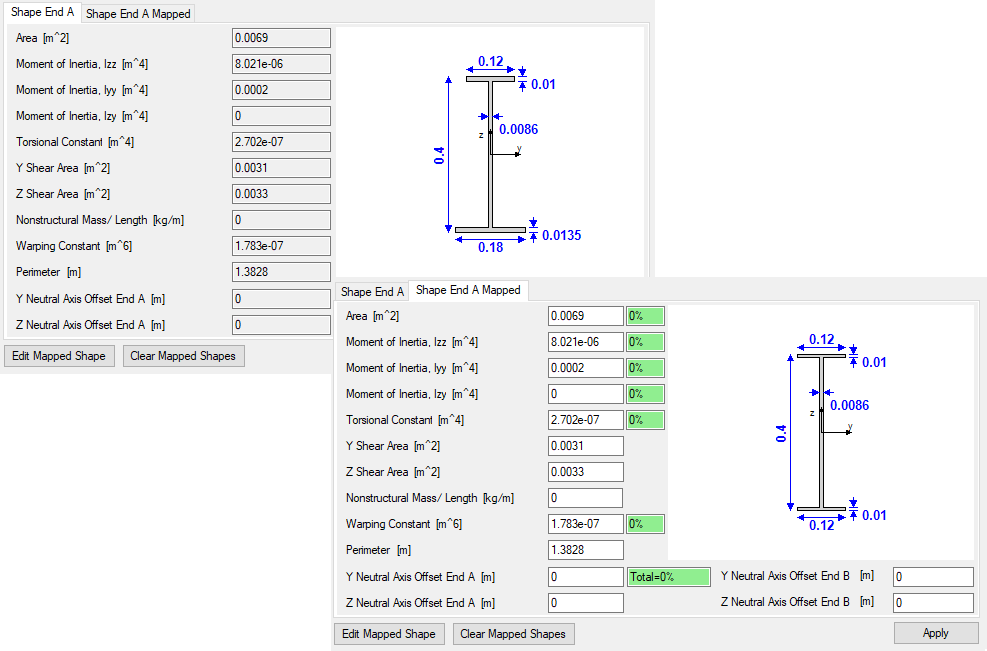Click the mapped I-beam cross-section preview
987x651 pixels.
[x=821, y=433]
